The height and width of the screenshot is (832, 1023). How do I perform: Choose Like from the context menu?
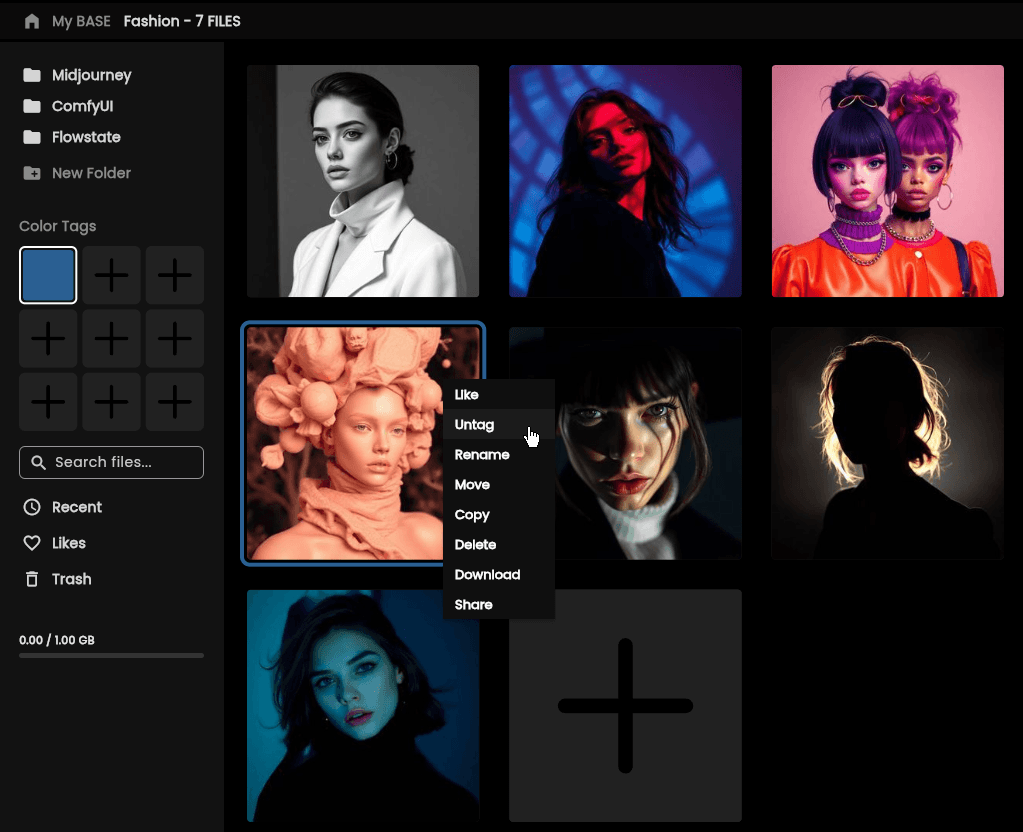tap(499, 395)
